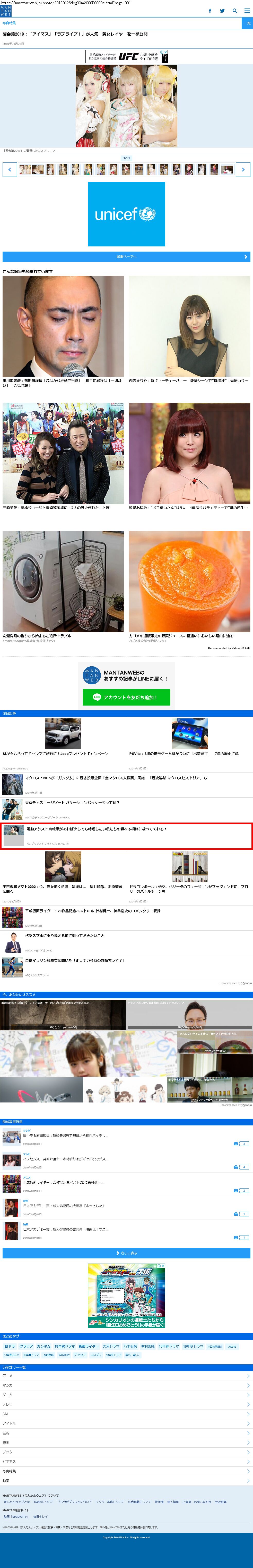This screenshot has height=1568, width=253.
Task: Select the ガンダム tag
Action: click(43, 1346)
